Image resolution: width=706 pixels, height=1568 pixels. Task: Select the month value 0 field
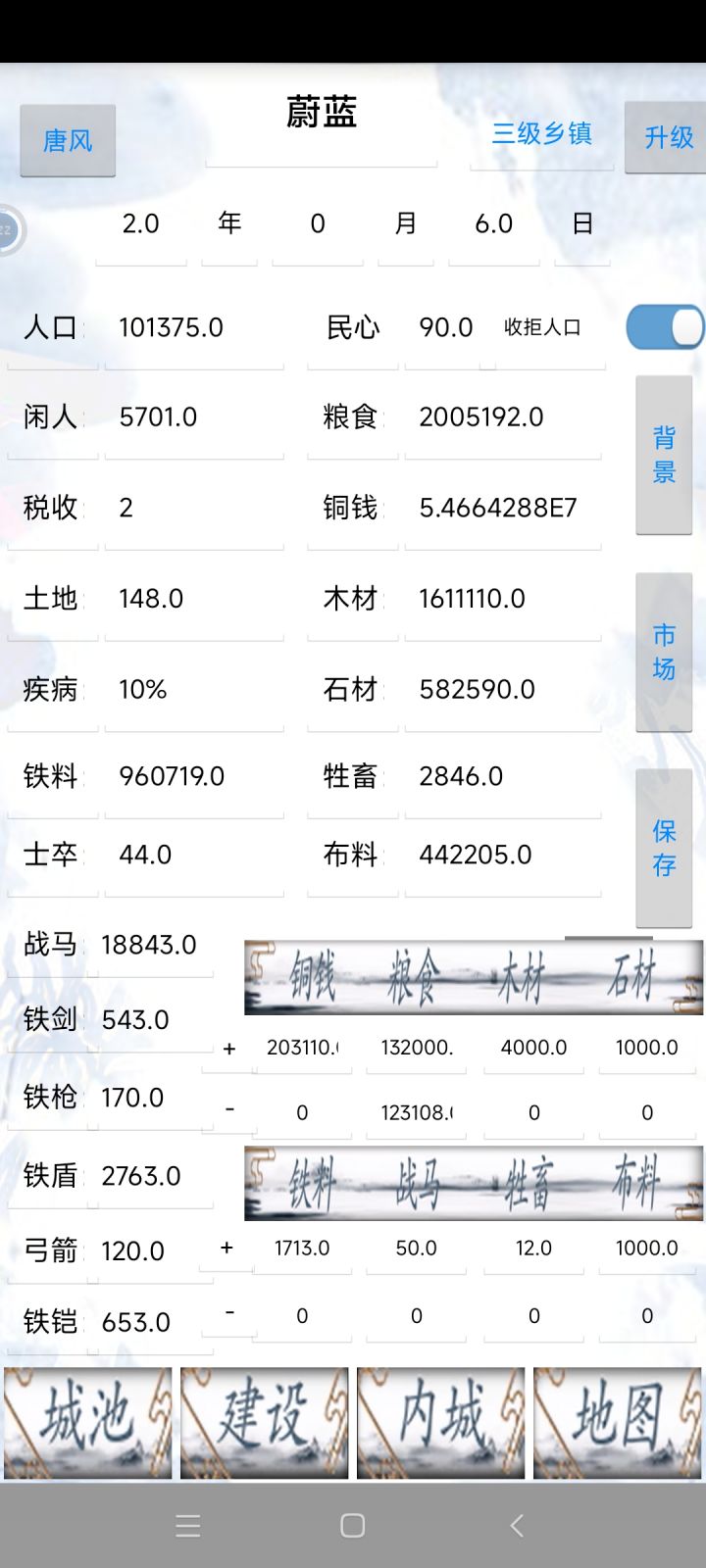tap(318, 224)
